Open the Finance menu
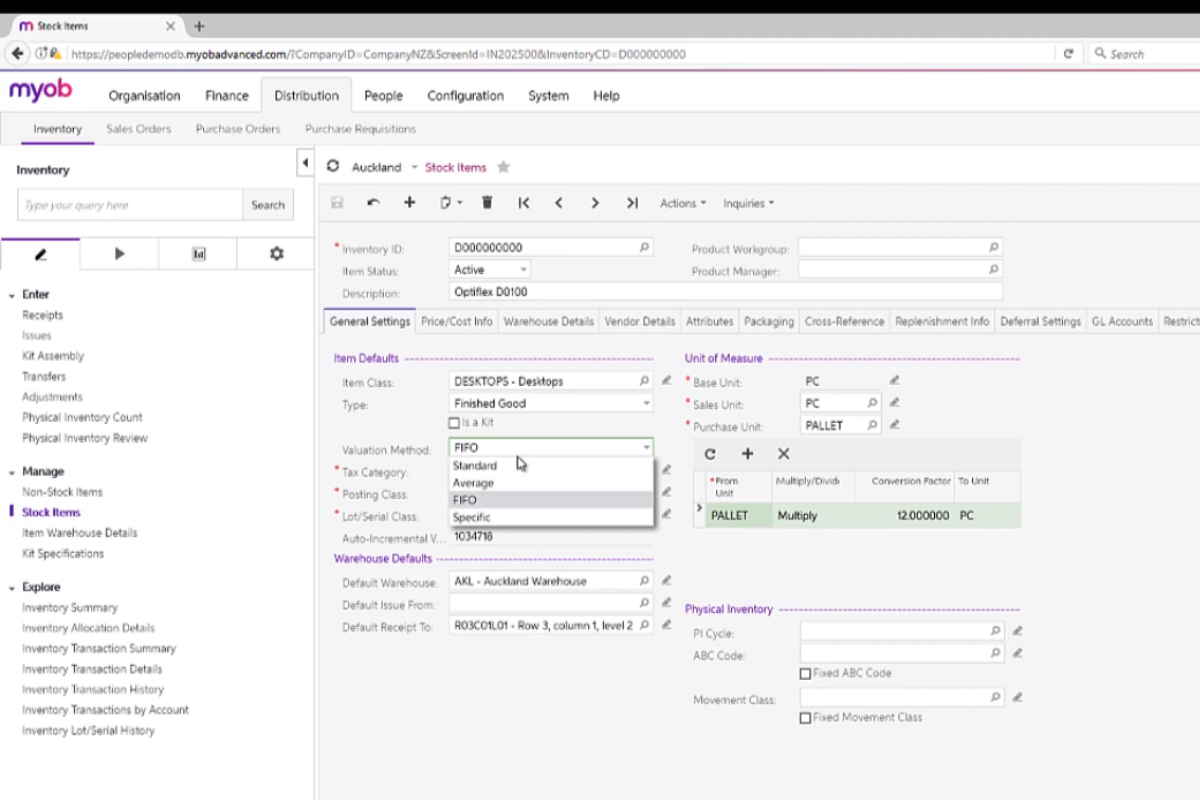Viewport: 1200px width, 800px height. click(227, 96)
